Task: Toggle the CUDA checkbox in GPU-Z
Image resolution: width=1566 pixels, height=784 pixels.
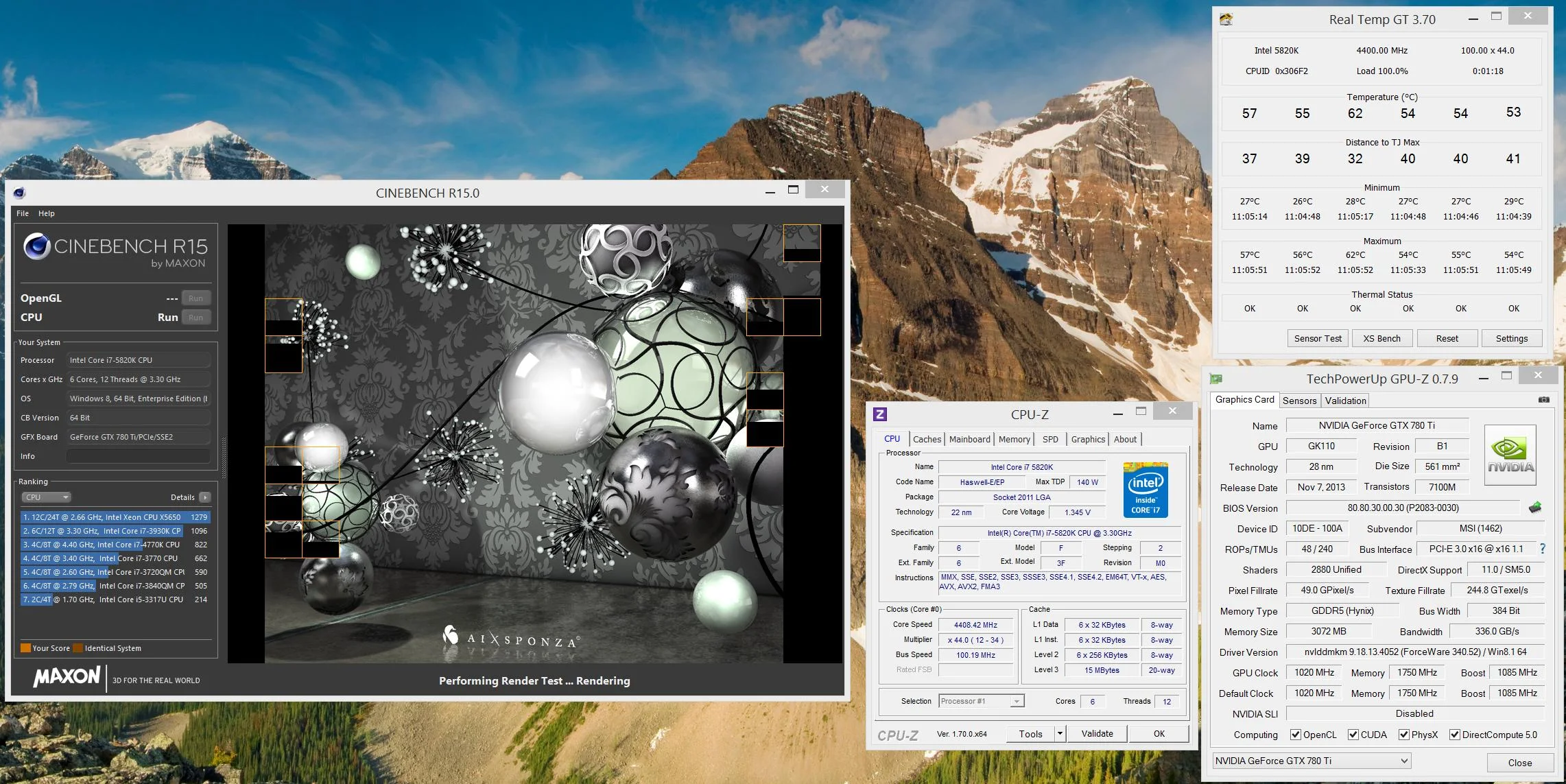Action: pos(1353,735)
